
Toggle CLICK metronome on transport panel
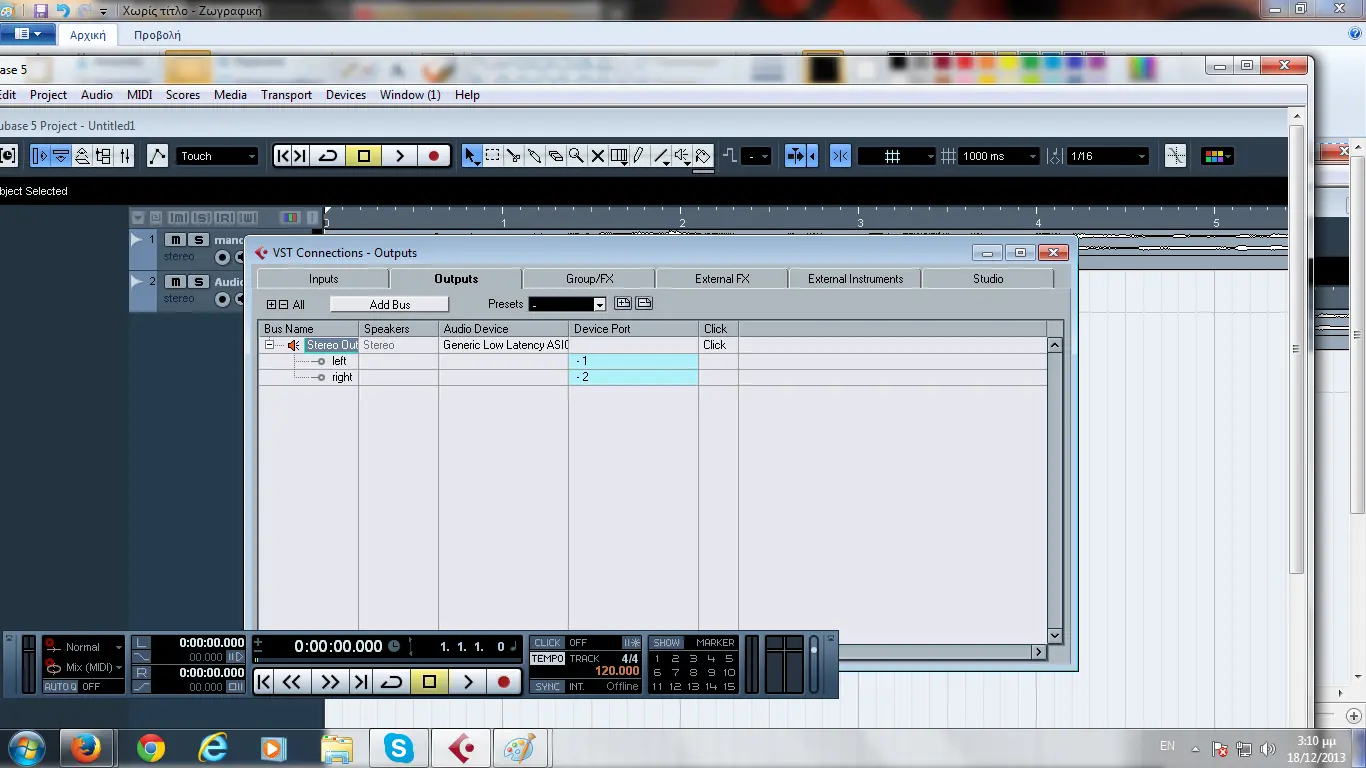coord(547,643)
